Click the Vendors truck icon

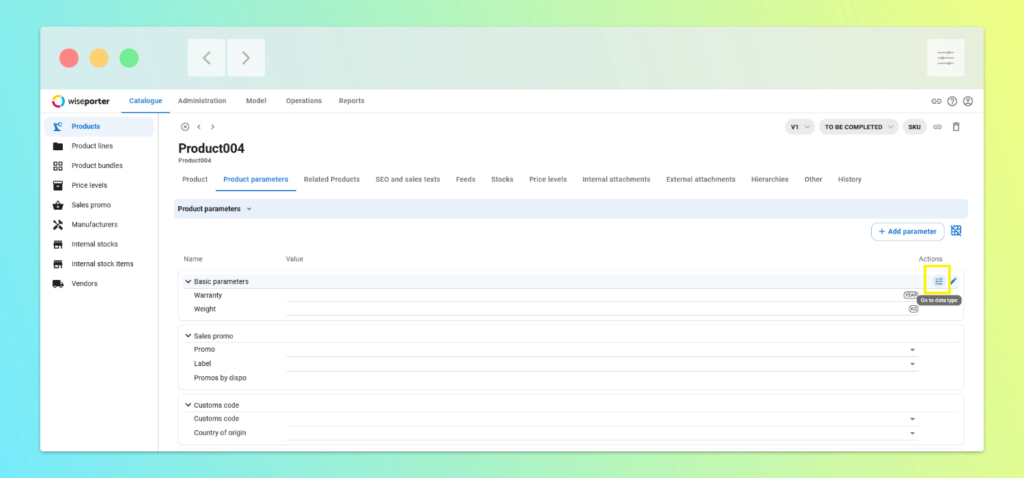[x=57, y=283]
